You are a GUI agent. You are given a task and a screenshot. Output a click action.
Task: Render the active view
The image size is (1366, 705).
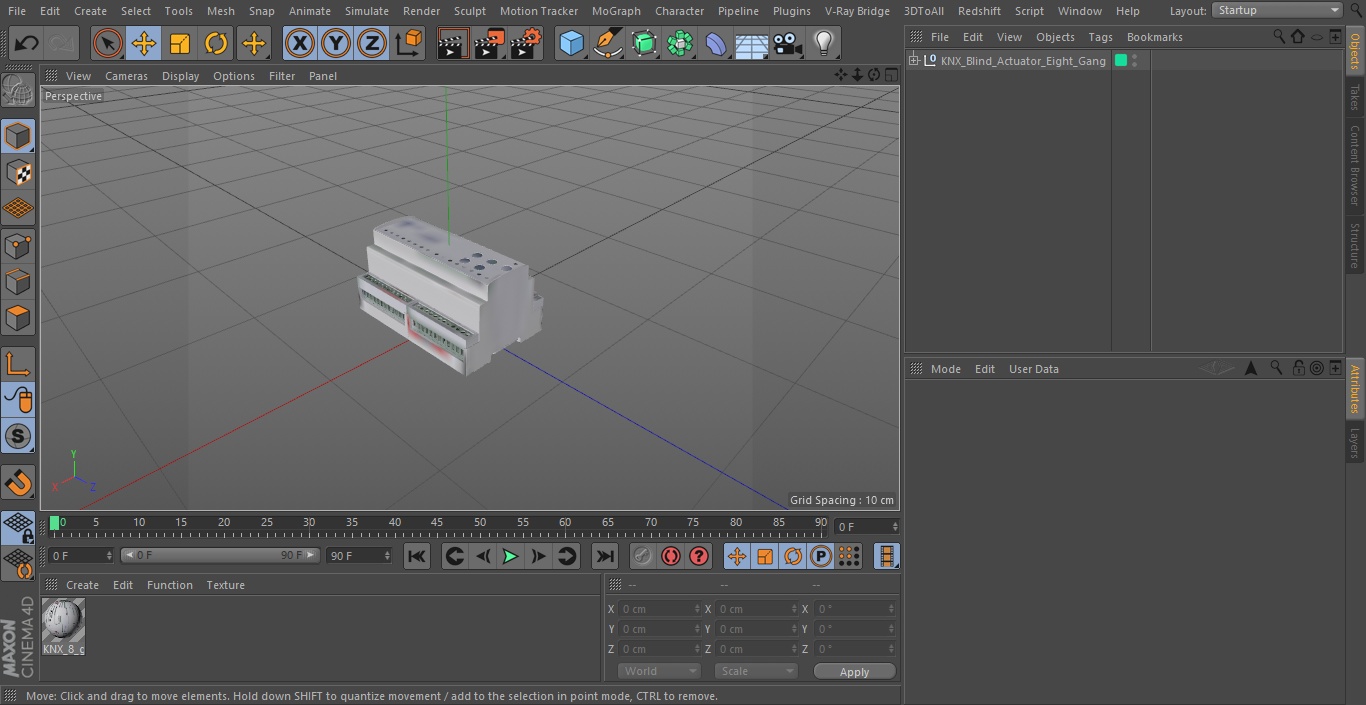pyautogui.click(x=453, y=43)
